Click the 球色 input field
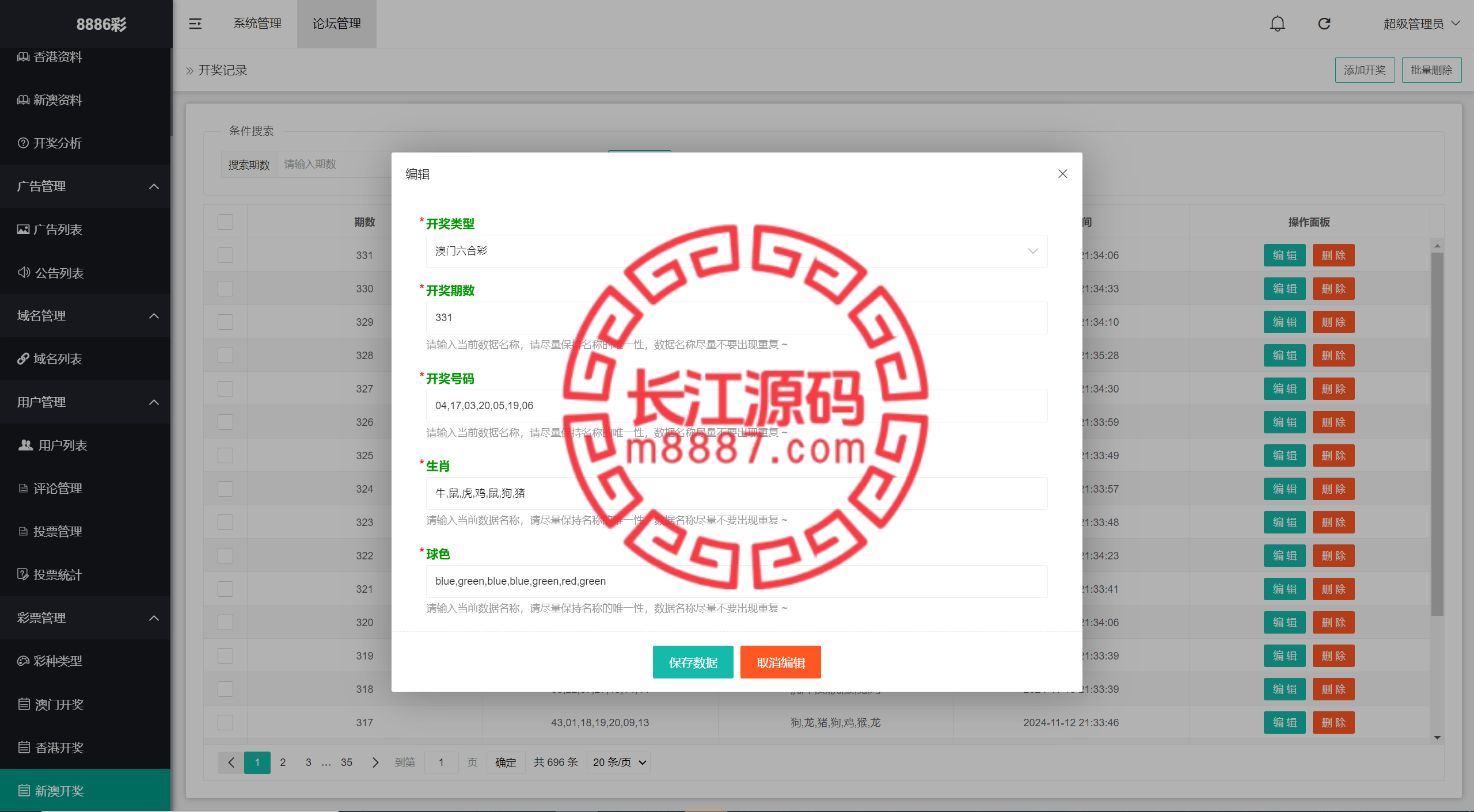This screenshot has height=812, width=1474. (736, 581)
